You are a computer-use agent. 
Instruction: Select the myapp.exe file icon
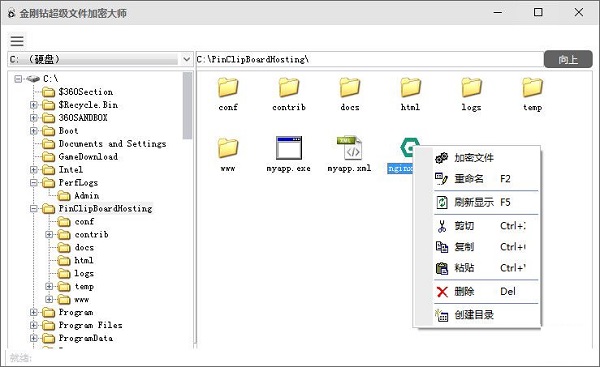click(289, 148)
